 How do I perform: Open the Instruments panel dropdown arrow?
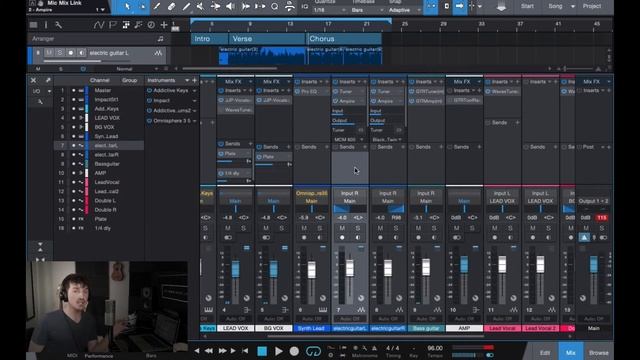click(187, 80)
